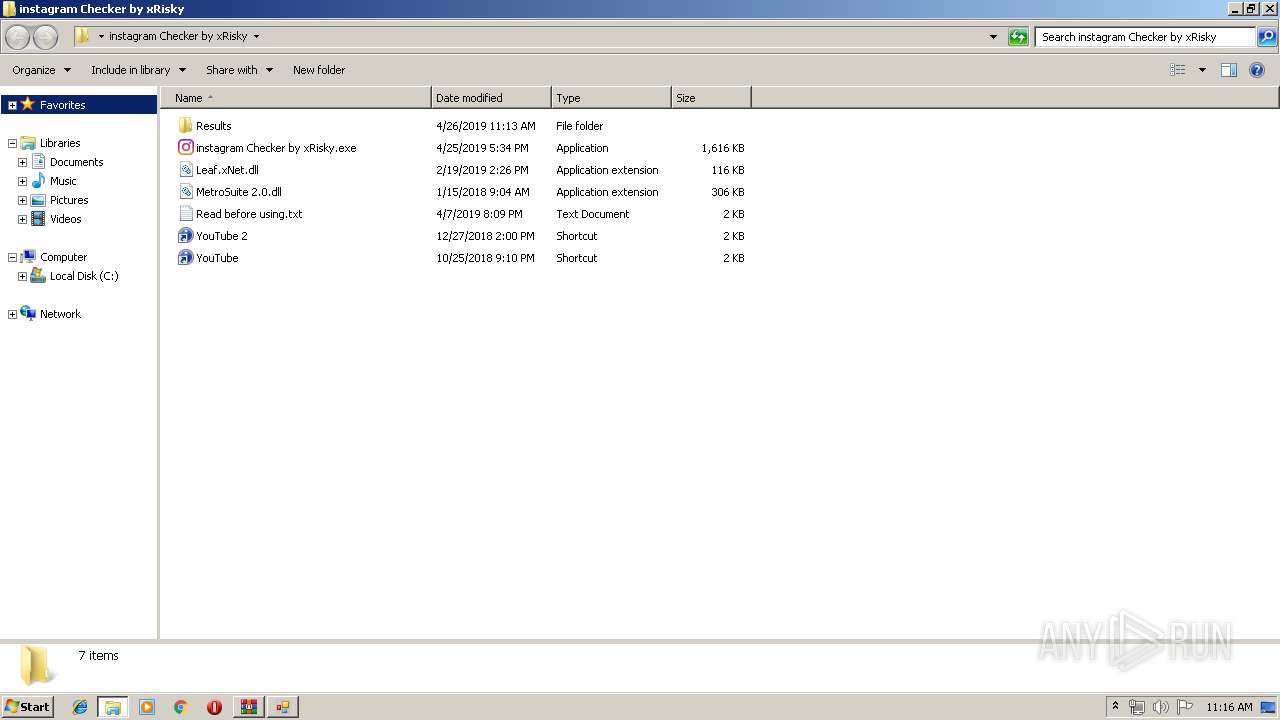Expand the Network tree node
Screen dimensions: 1280x720
pyautogui.click(x=12, y=314)
